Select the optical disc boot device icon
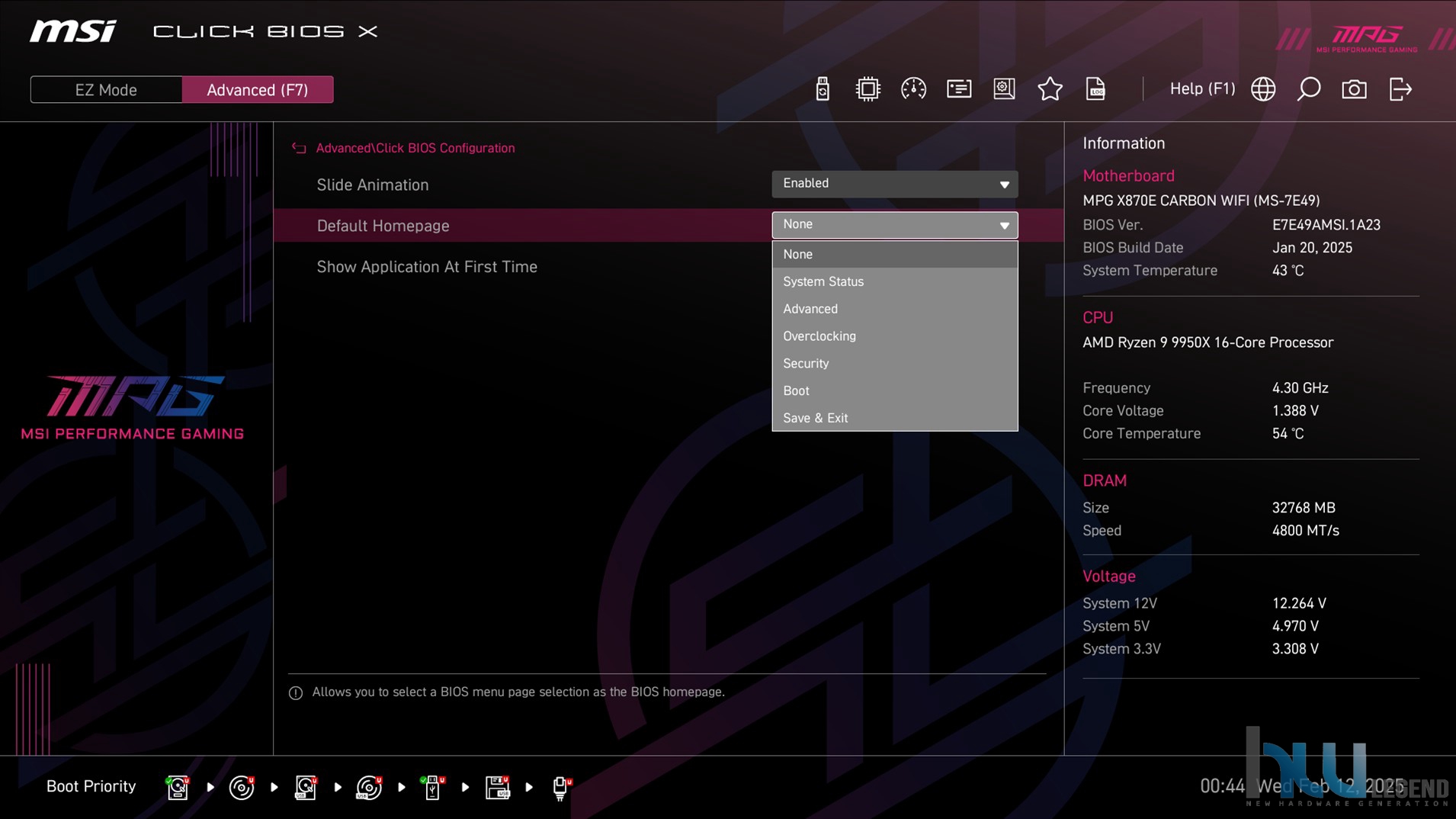Screen dimensions: 1456x819 242,787
